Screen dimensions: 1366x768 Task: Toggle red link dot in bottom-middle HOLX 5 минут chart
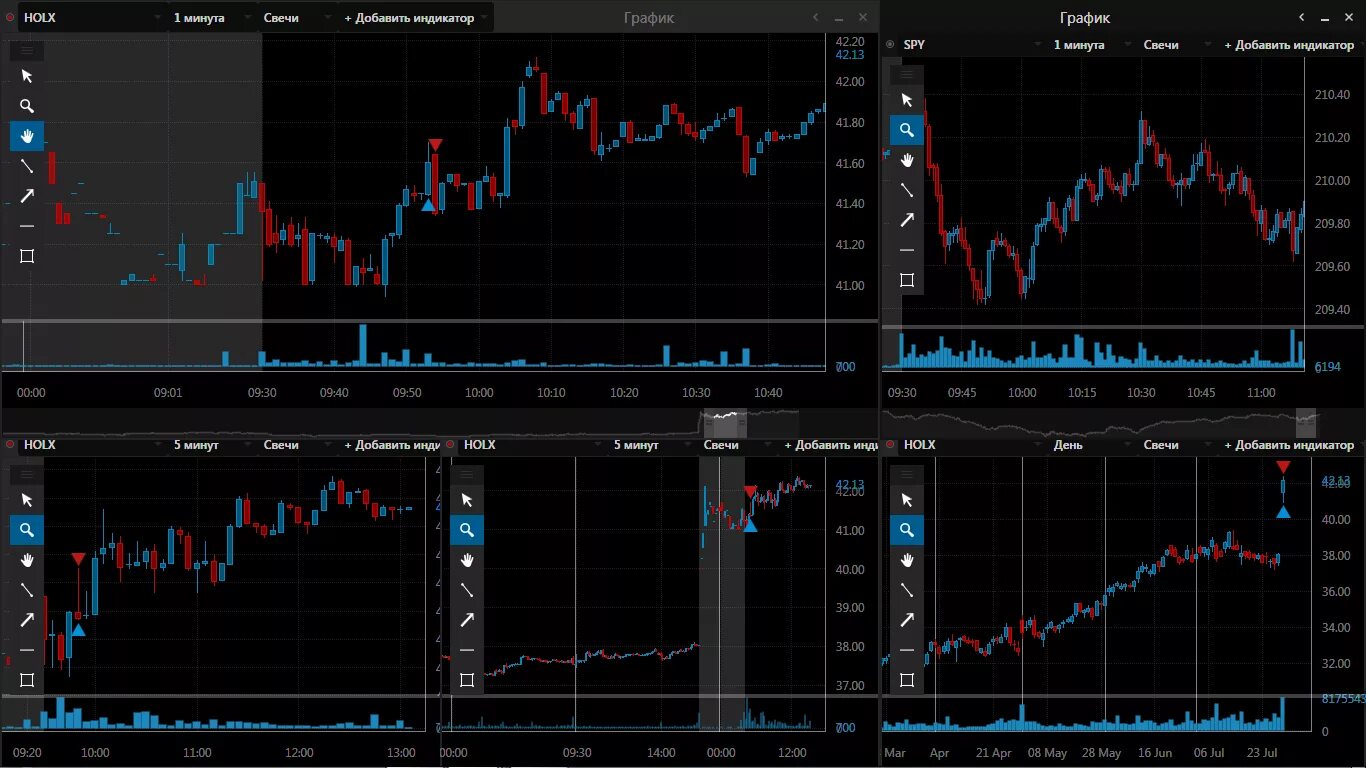[450, 445]
